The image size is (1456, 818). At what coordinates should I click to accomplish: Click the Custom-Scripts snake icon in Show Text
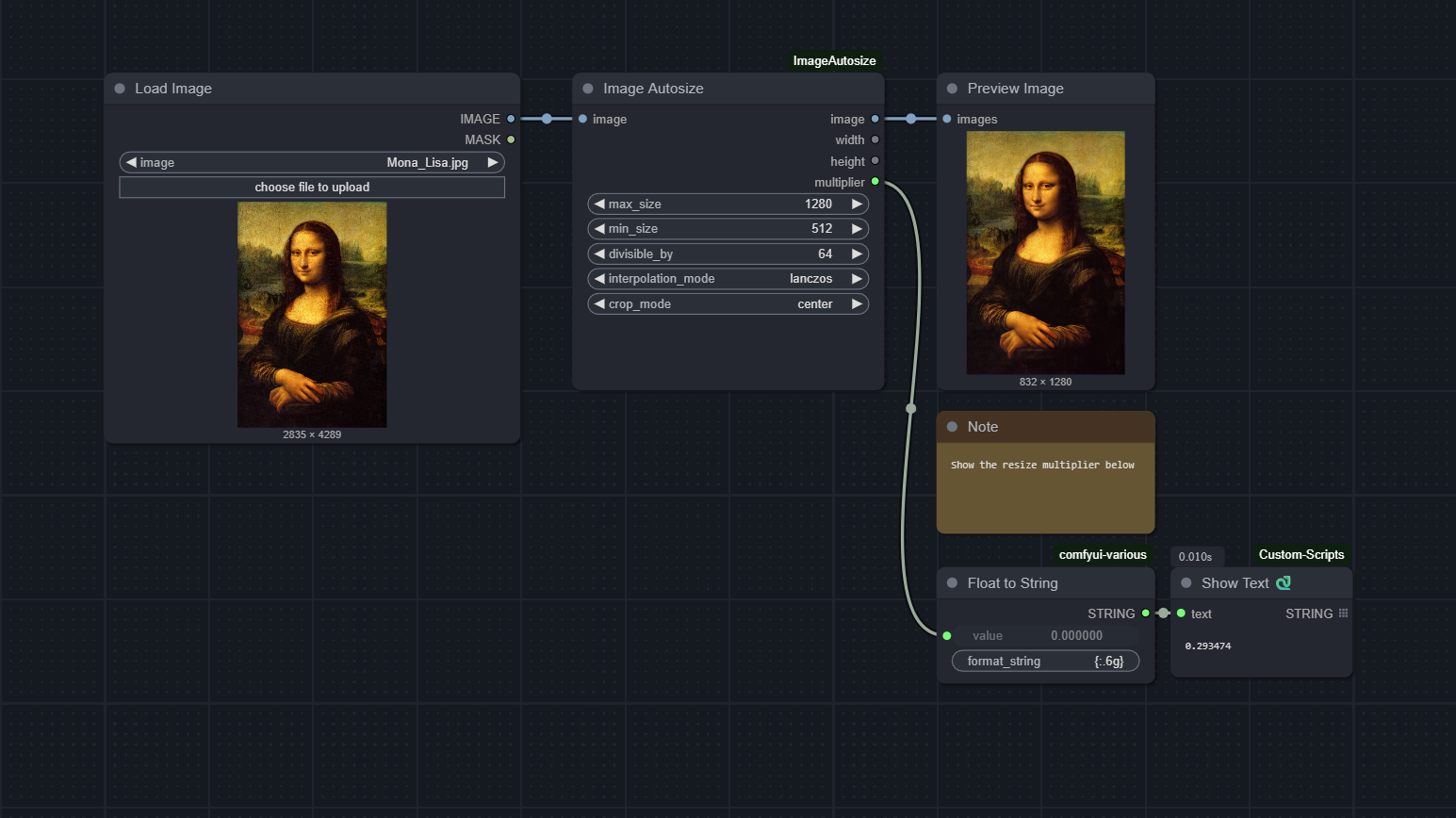point(1284,583)
